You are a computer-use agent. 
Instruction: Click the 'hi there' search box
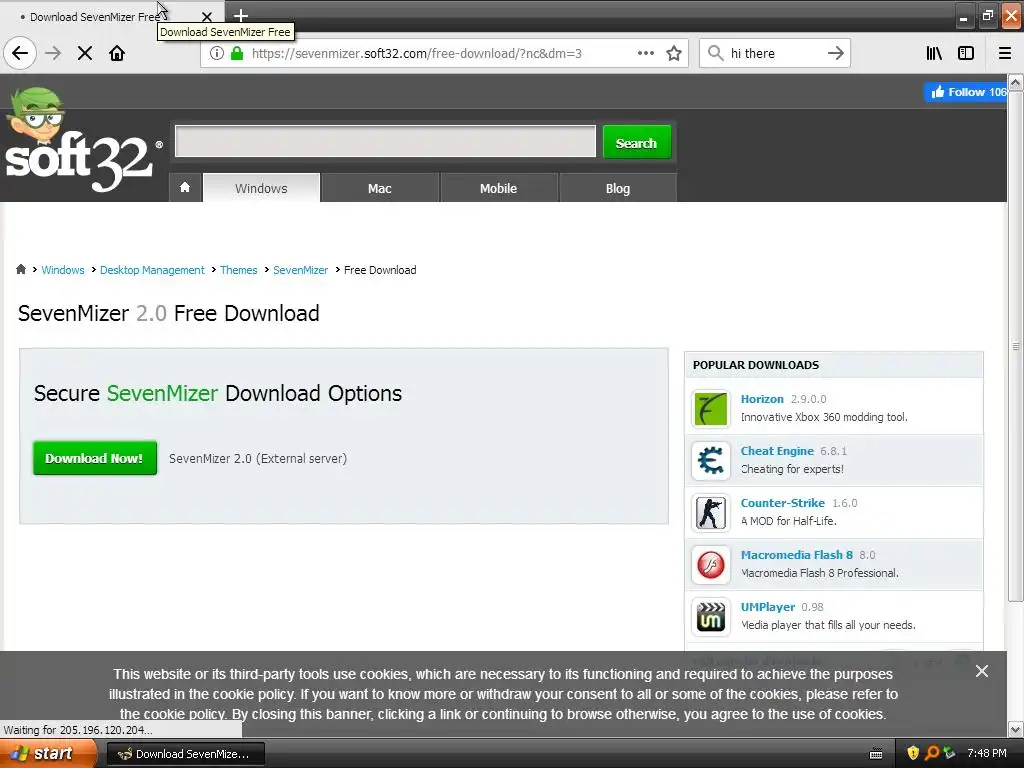point(774,54)
